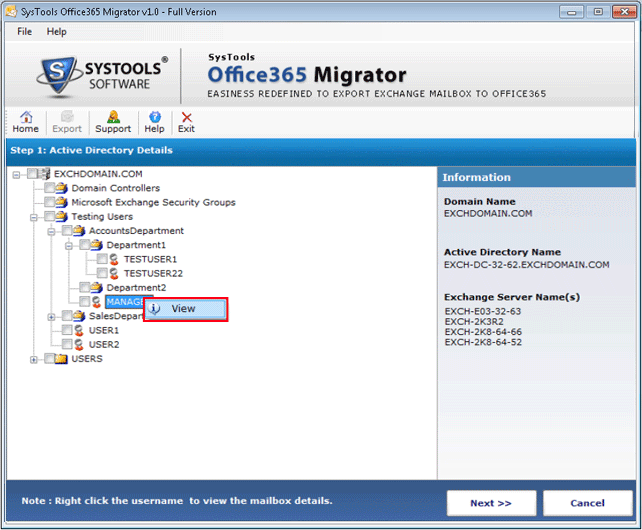
Task: Close the Office365 Migrator window
Action: (x=624, y=12)
